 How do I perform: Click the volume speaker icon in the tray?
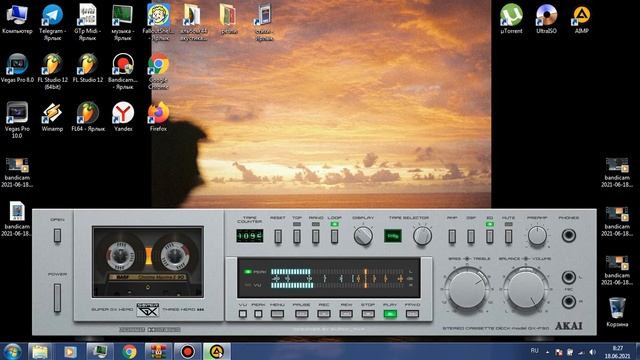pos(593,352)
